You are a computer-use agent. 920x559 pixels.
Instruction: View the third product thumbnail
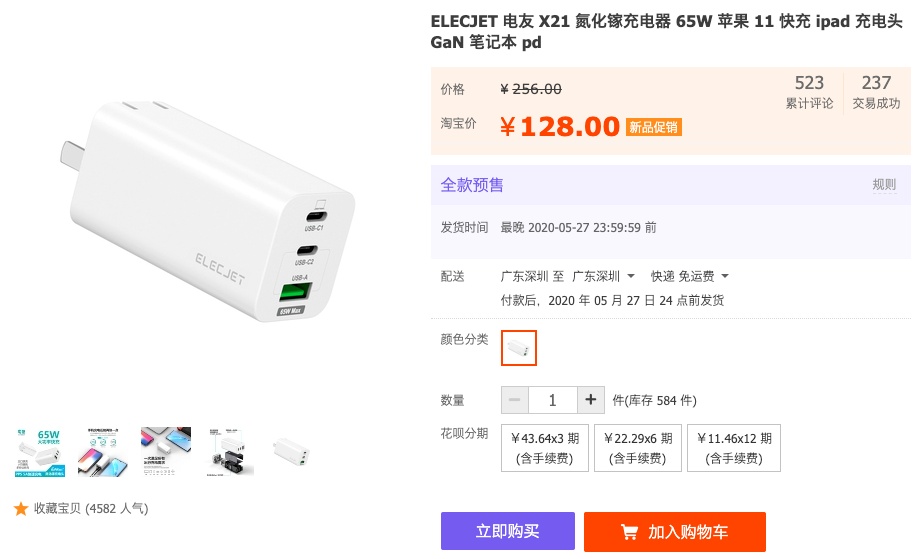point(165,452)
